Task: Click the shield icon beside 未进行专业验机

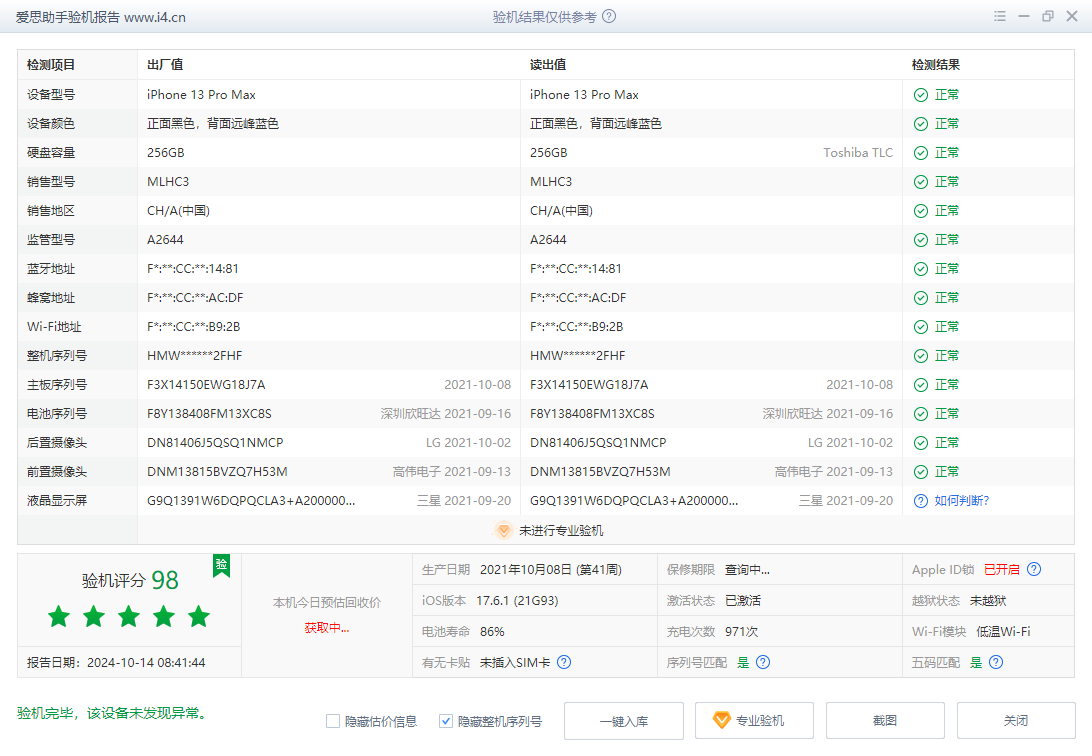Action: pos(504,531)
